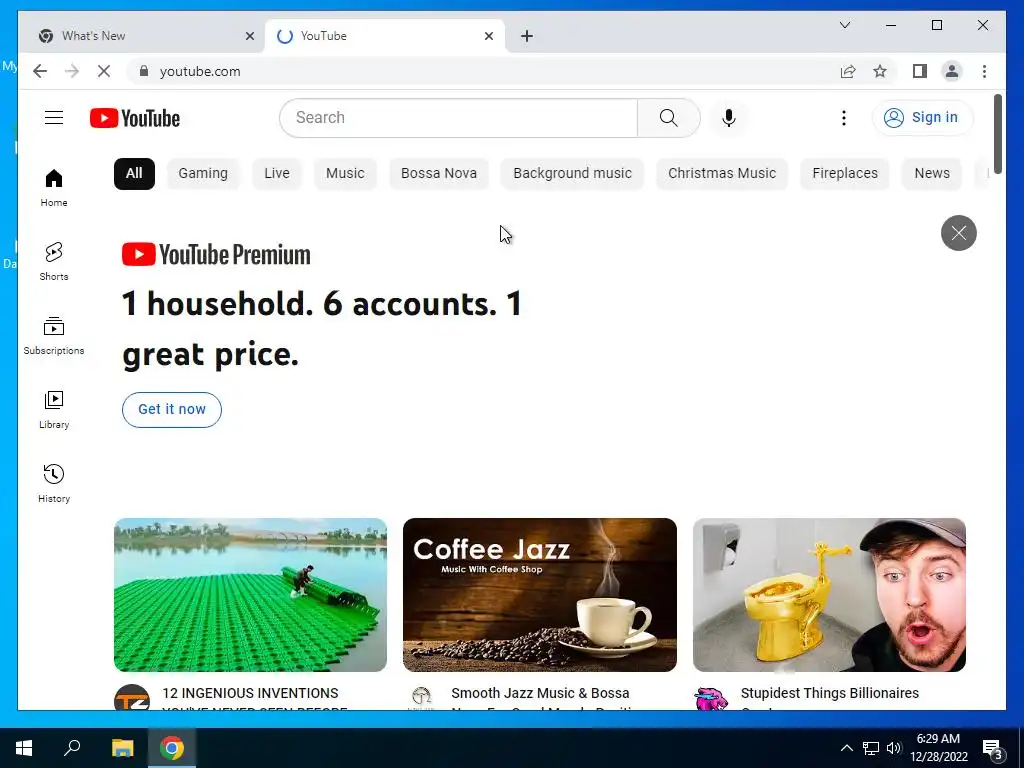Click the browser back arrow
Screen dimensions: 1024x768
[40, 71]
